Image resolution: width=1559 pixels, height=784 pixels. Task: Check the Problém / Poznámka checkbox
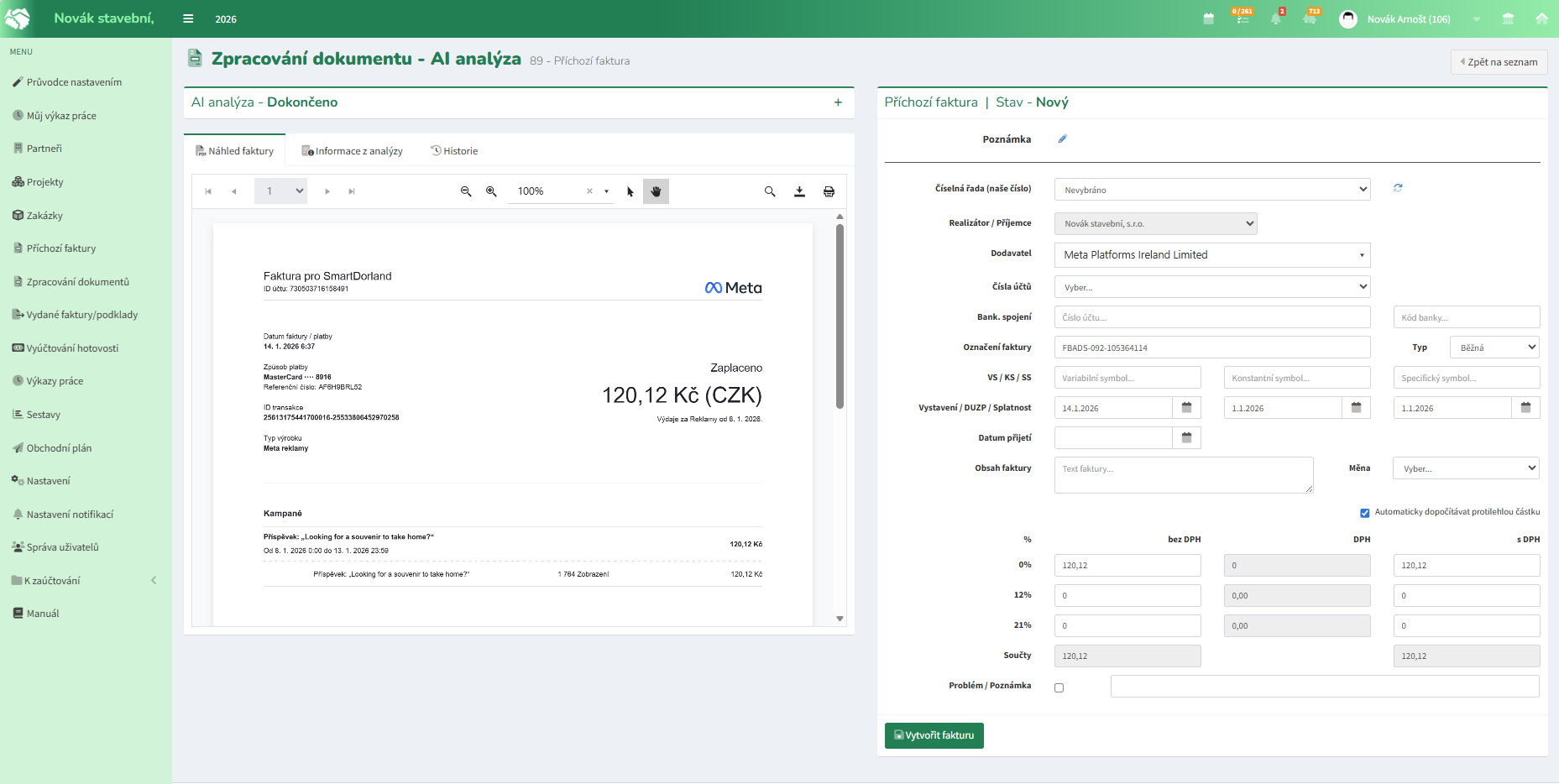point(1059,687)
